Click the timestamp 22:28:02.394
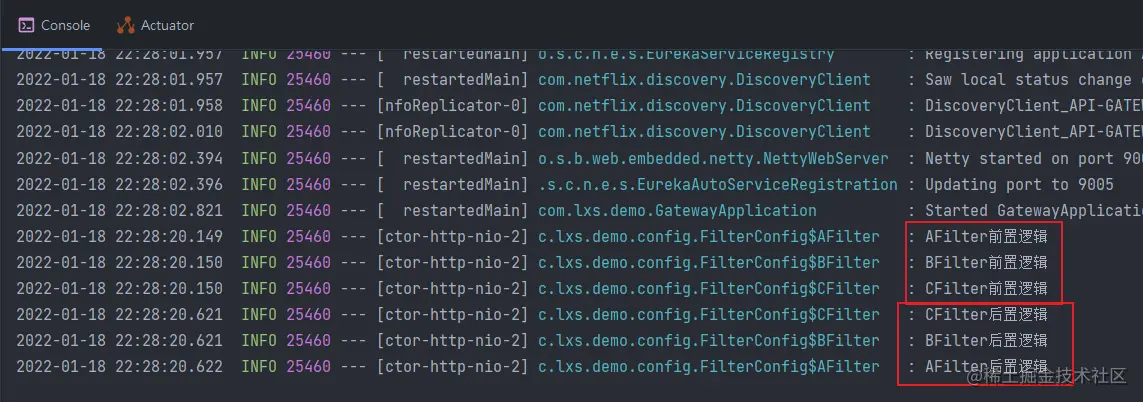This screenshot has width=1143, height=402. pyautogui.click(x=169, y=158)
